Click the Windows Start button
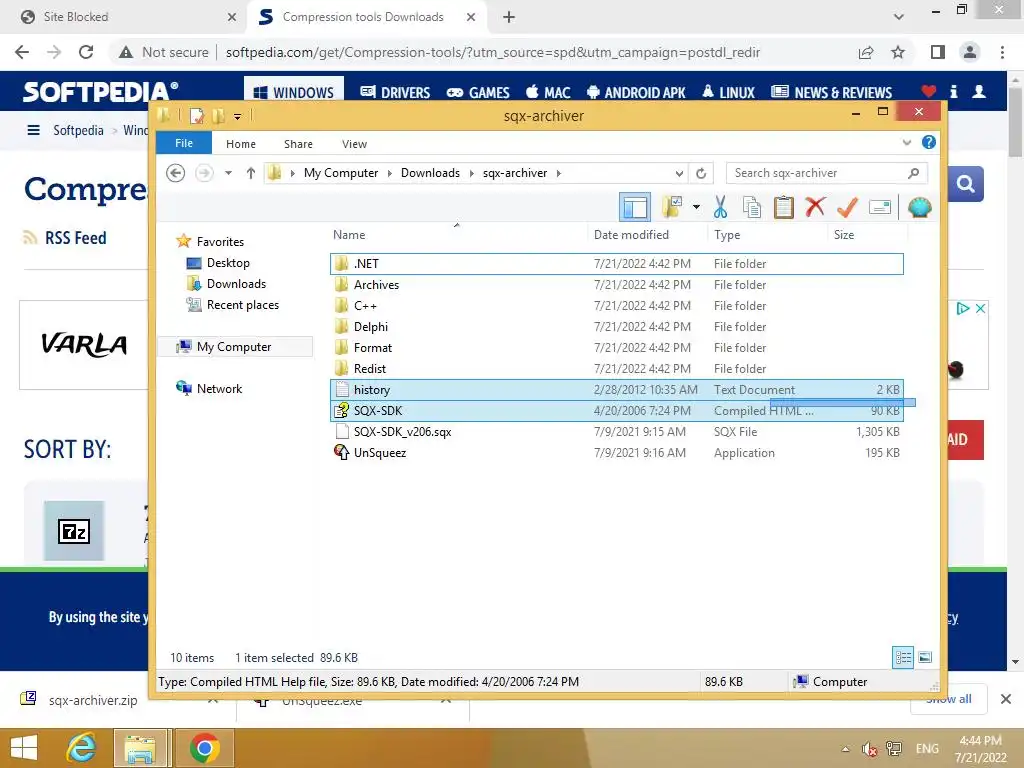 point(24,748)
